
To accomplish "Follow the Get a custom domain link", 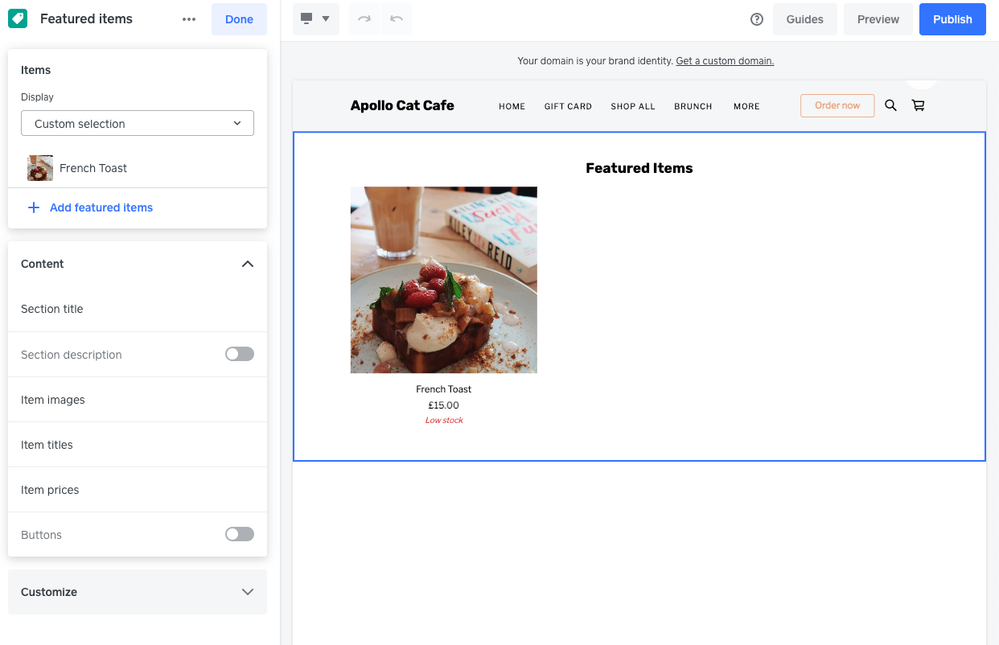I will point(724,61).
